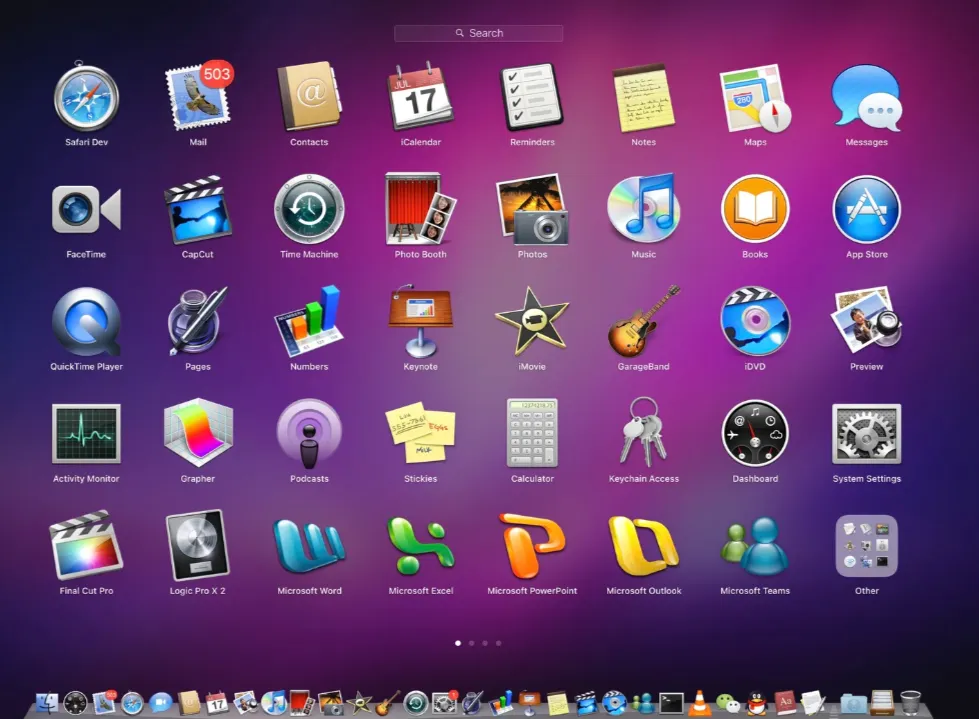
Task: Open Time Machine in the Dock
Action: [416, 703]
